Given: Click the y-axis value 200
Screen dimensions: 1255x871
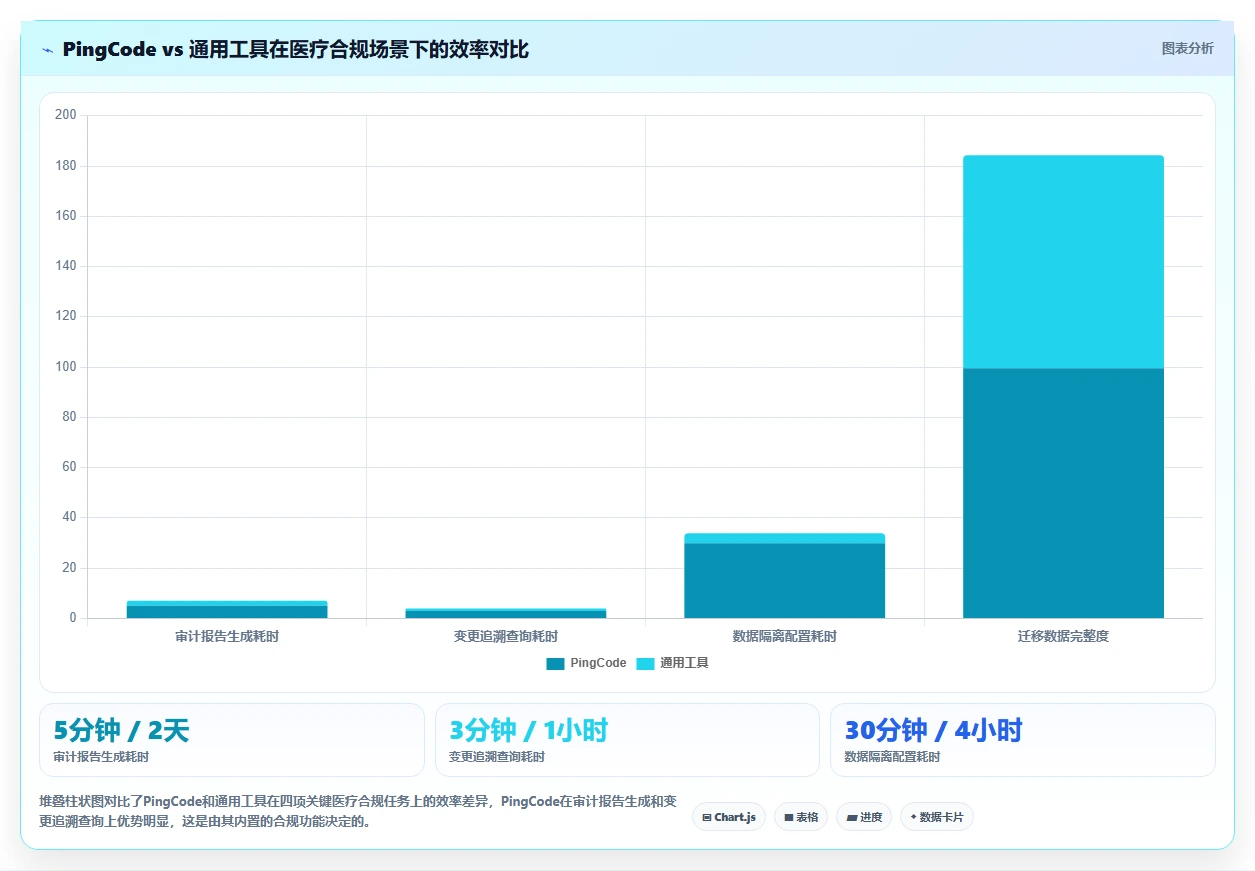Looking at the screenshot, I should click(x=66, y=115).
